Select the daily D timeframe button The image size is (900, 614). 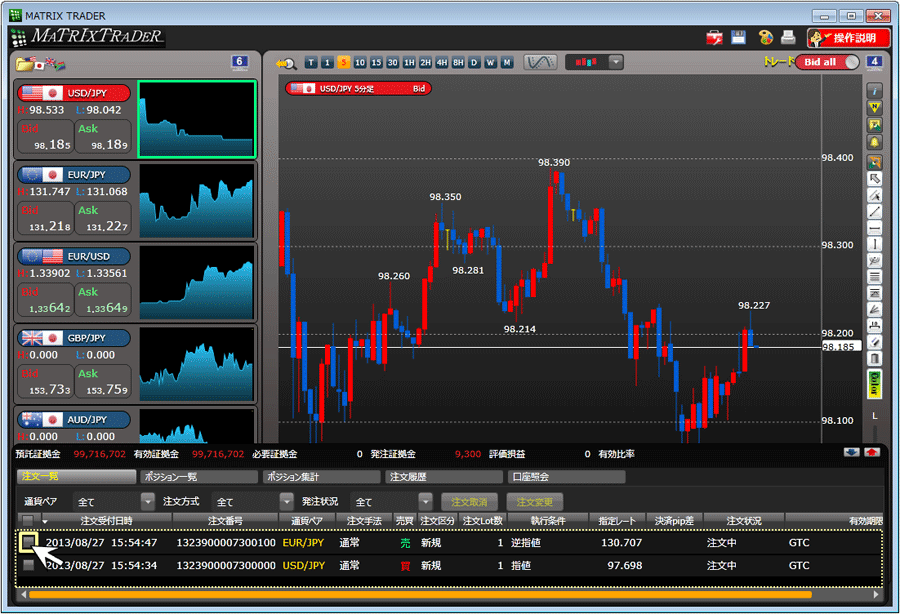(x=474, y=63)
